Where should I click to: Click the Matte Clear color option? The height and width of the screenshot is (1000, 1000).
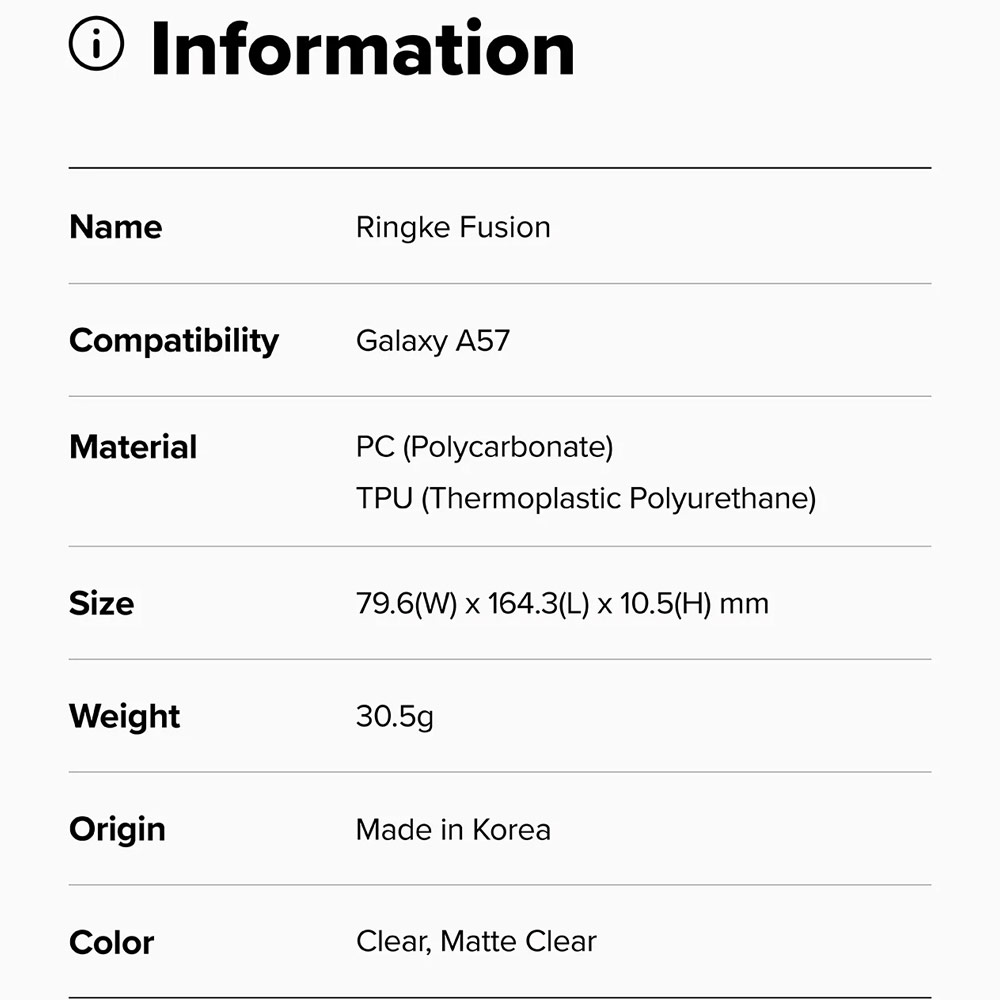point(518,942)
